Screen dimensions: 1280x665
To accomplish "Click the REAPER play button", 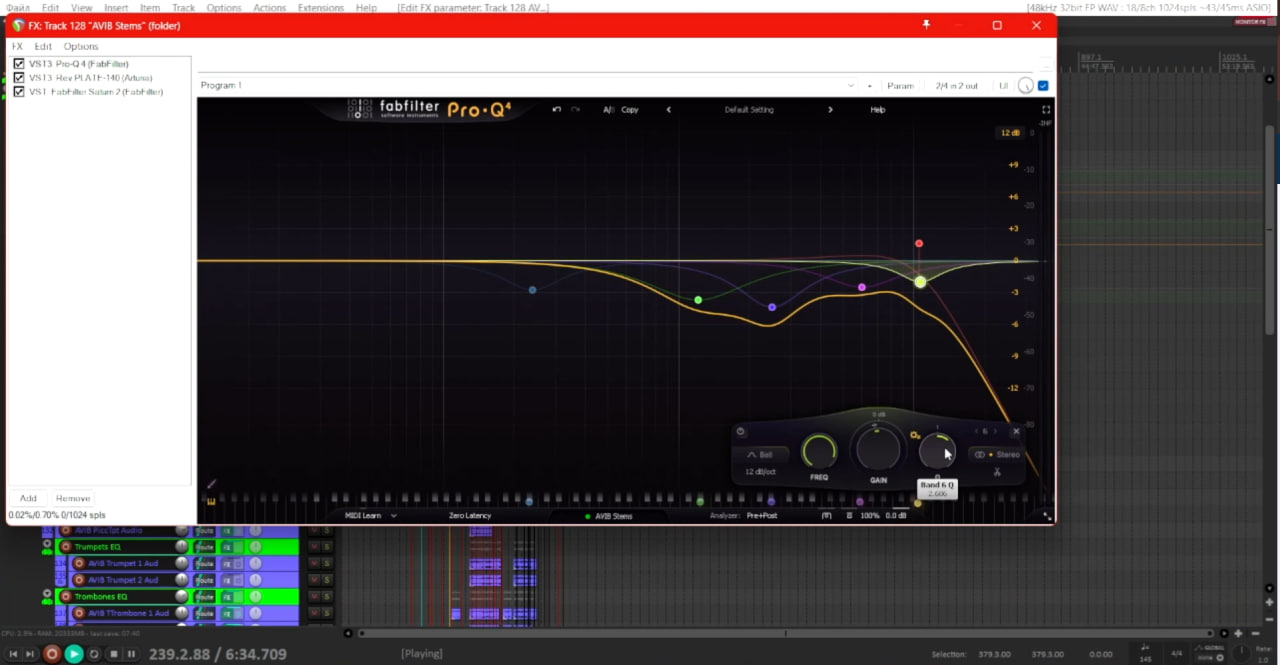I will pyautogui.click(x=73, y=654).
